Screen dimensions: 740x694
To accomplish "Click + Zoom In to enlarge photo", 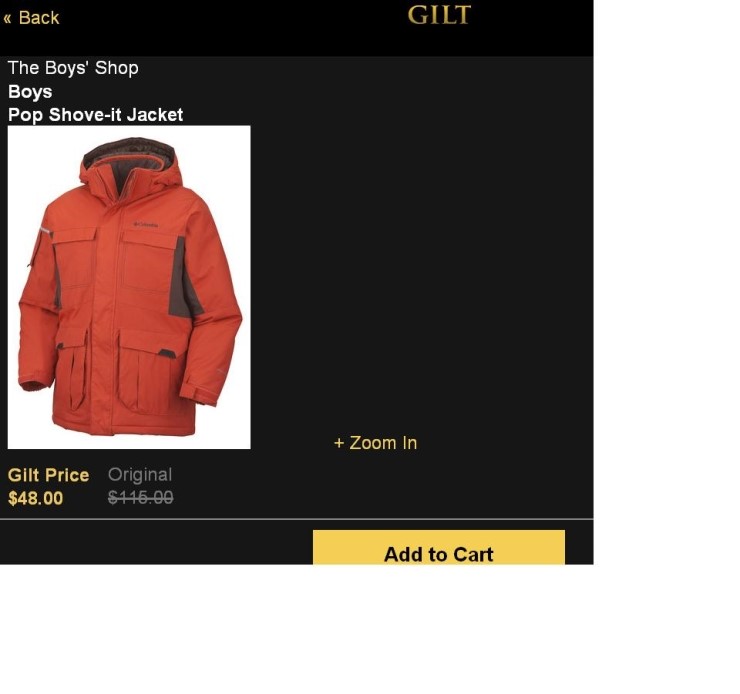I will click(x=376, y=443).
